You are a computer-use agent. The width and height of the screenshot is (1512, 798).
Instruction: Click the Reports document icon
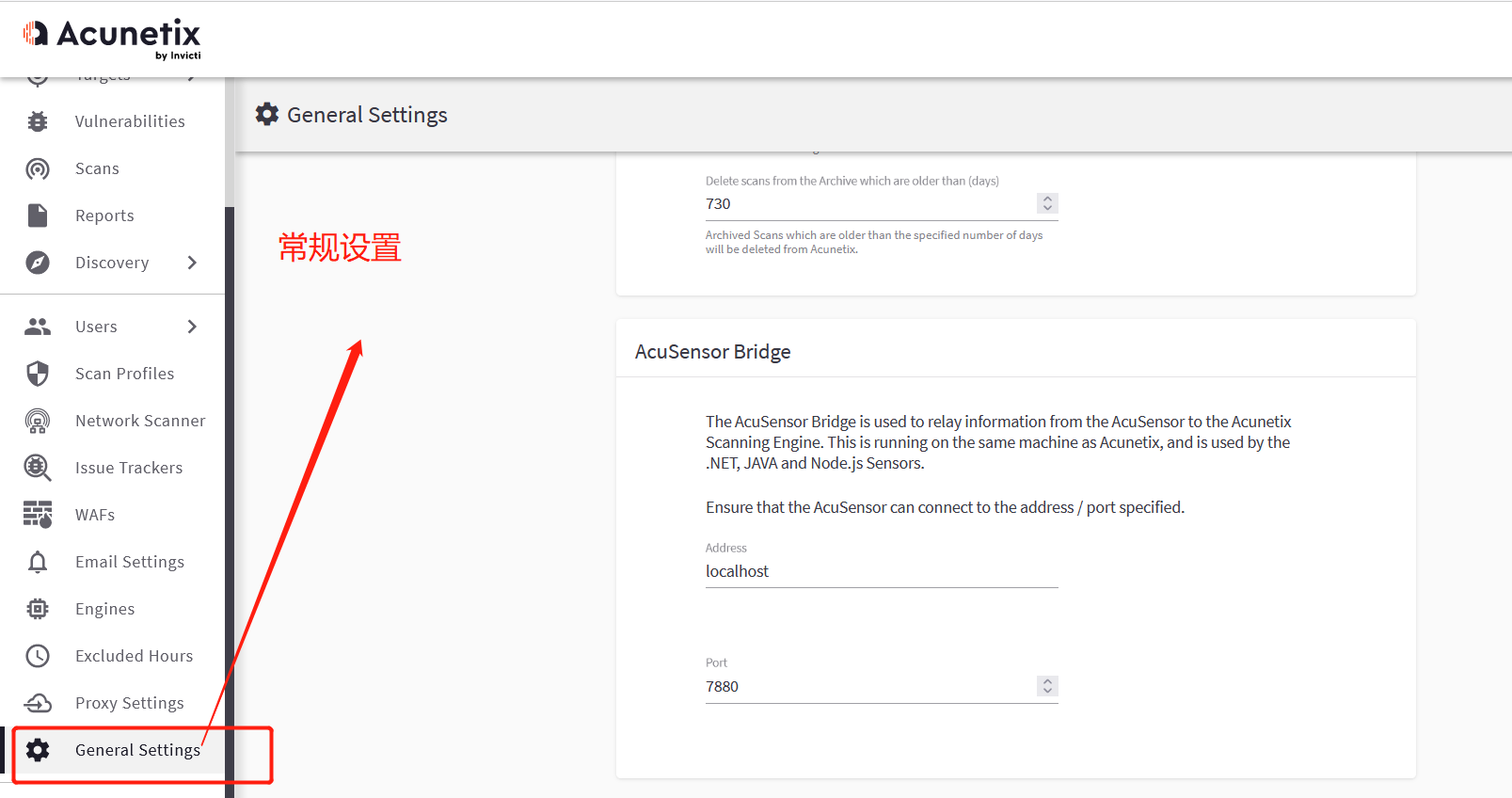click(x=38, y=215)
